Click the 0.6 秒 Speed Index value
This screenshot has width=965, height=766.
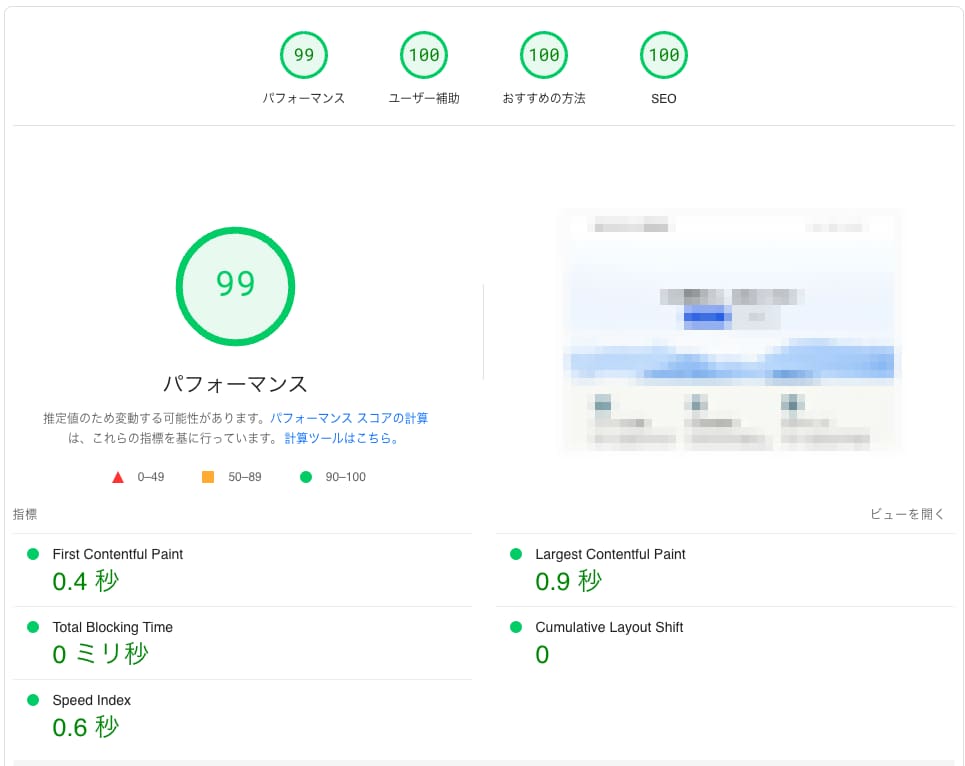86,727
